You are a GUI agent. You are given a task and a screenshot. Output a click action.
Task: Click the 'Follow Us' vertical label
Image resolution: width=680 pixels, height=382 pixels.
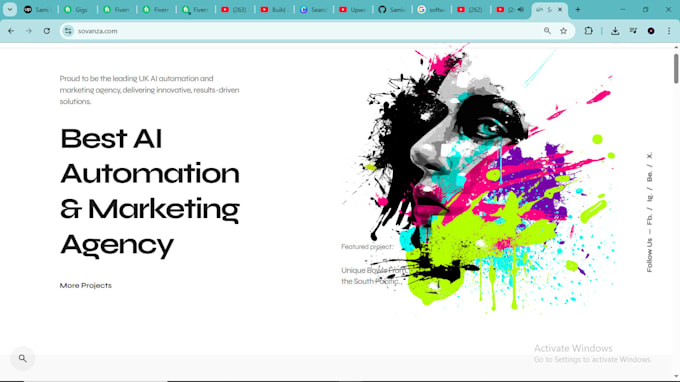(x=649, y=255)
